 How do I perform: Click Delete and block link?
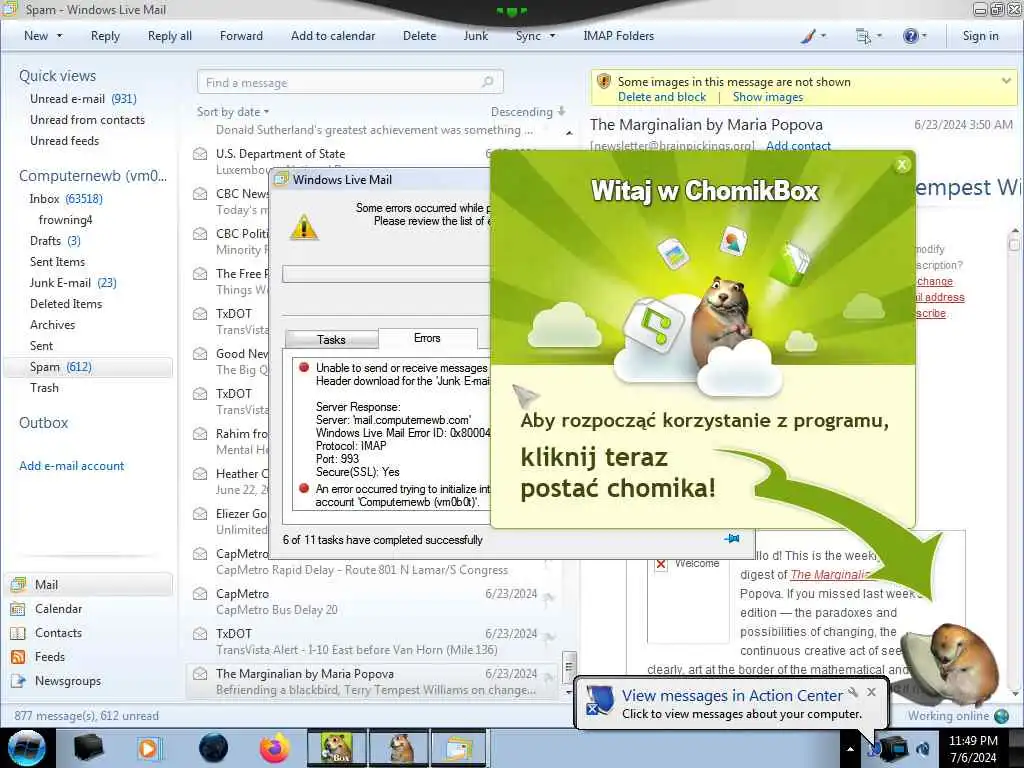tap(662, 97)
